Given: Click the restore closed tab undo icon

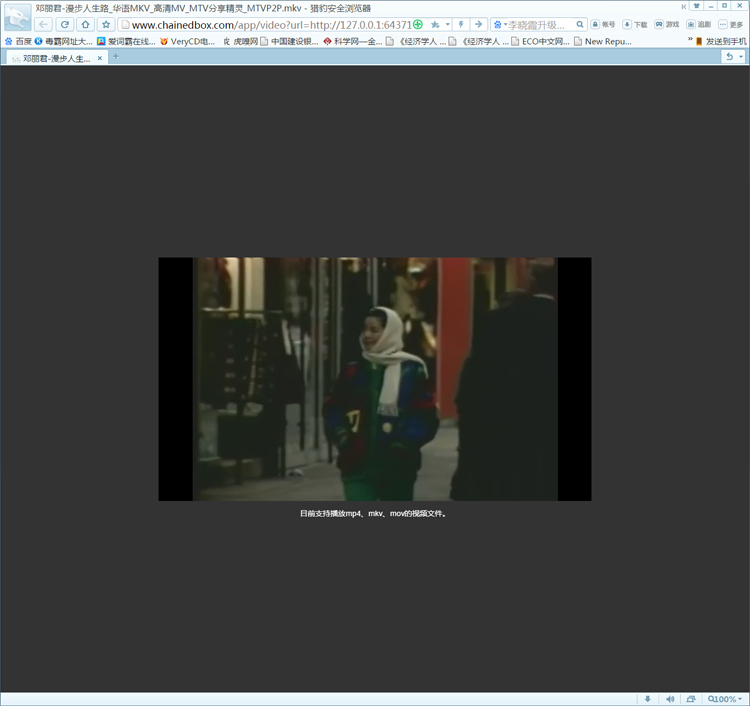Looking at the screenshot, I should point(729,57).
